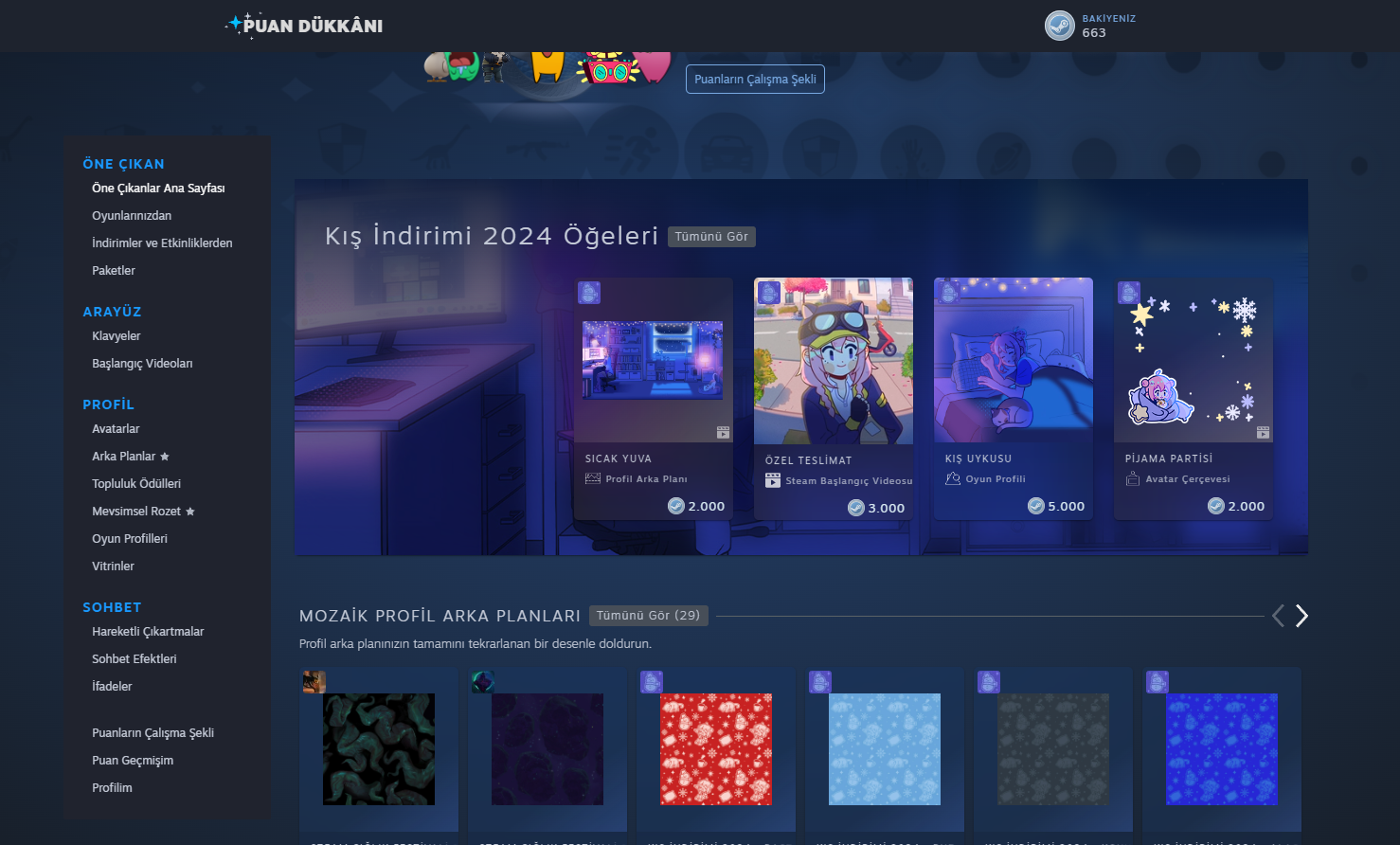Click the Mozaik Profil Arka Planları heading
This screenshot has height=845, width=1400.
440,616
